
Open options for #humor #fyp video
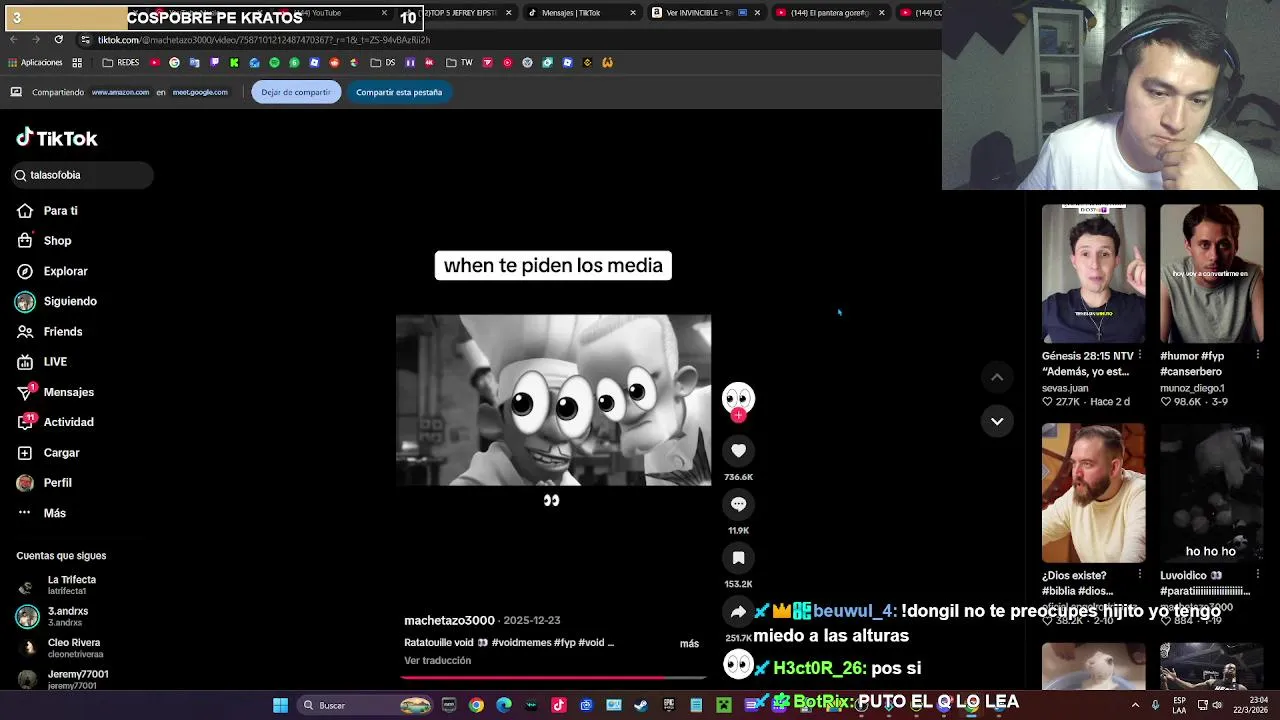[x=1258, y=355]
